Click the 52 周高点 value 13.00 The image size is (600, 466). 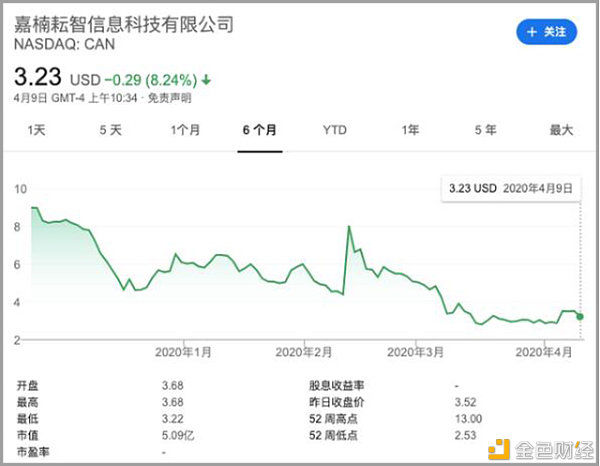click(468, 419)
